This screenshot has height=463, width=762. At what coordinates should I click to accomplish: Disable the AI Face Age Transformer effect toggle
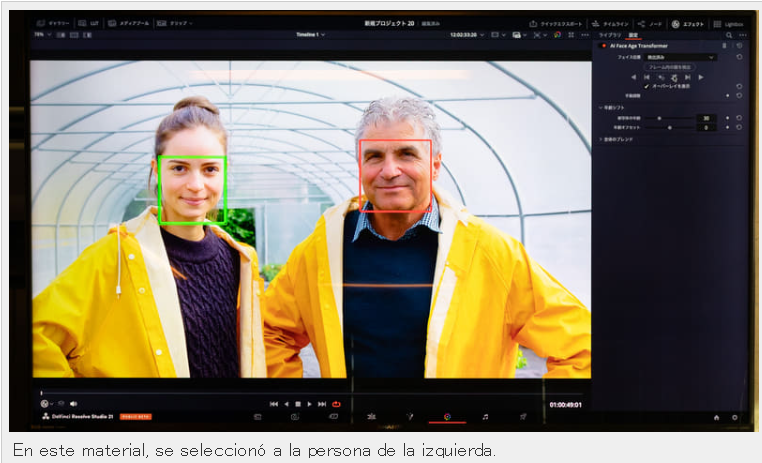tap(604, 46)
